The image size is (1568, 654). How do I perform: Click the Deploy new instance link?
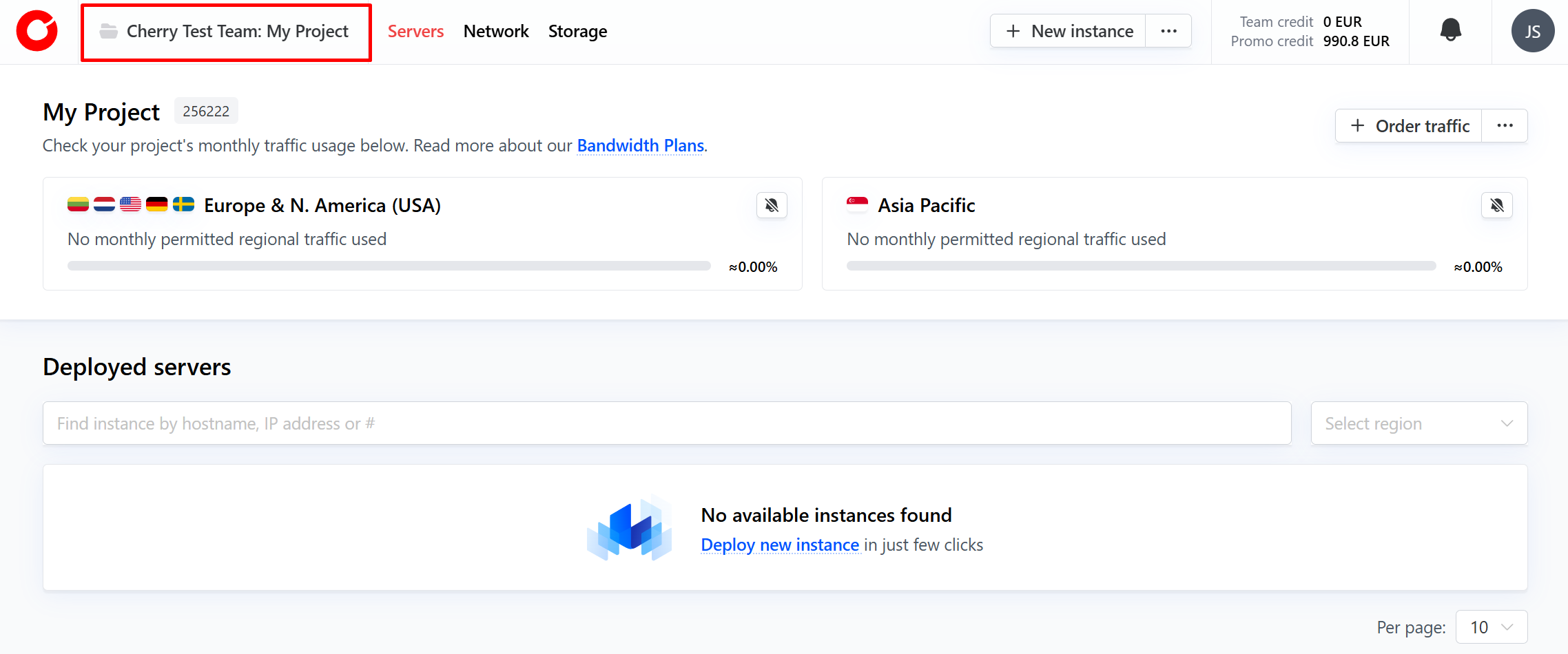click(x=780, y=545)
